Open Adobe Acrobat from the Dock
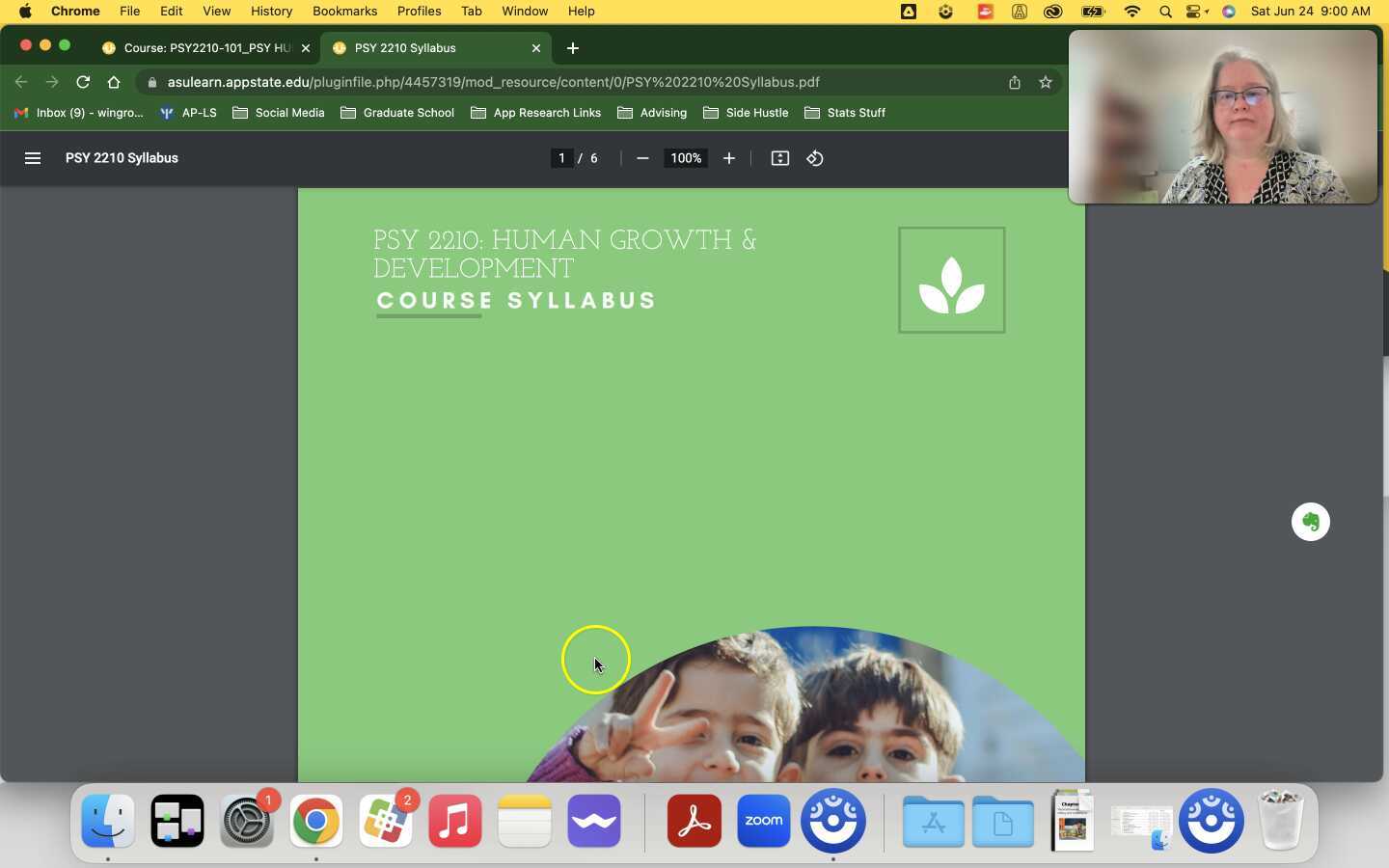This screenshot has width=1389, height=868. [x=693, y=821]
